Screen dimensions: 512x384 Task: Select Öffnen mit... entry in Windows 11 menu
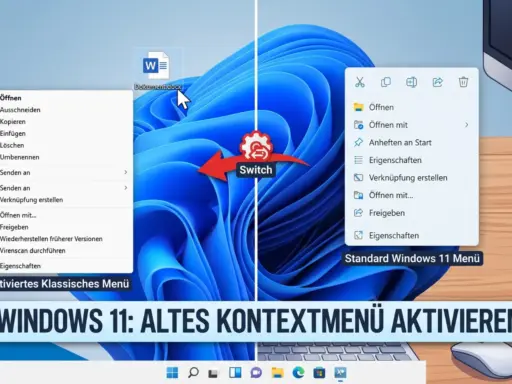[x=412, y=195]
